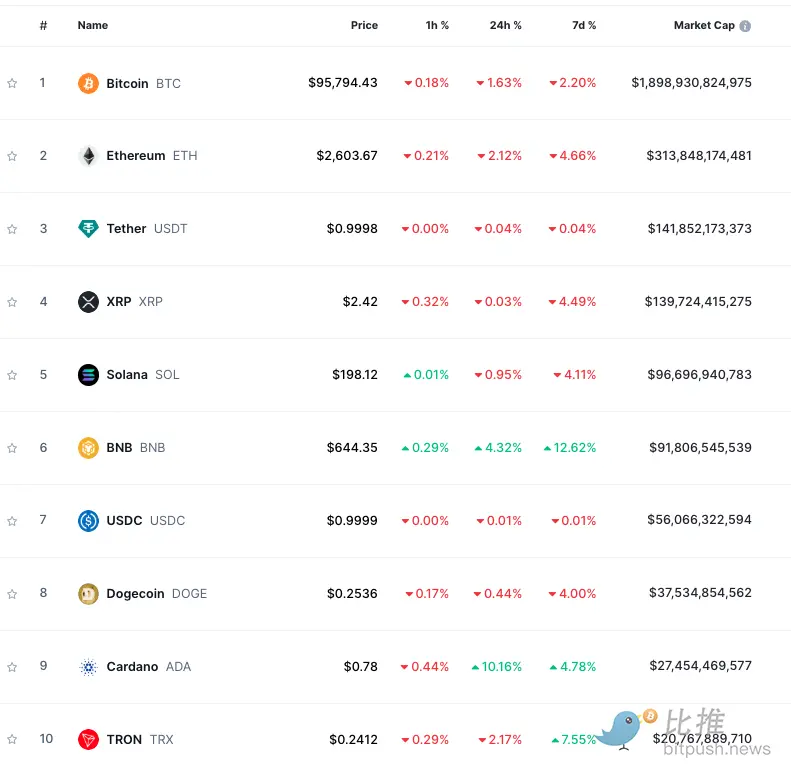The height and width of the screenshot is (776, 791).
Task: Star Bitcoin to add to watchlist
Action: click(x=12, y=84)
